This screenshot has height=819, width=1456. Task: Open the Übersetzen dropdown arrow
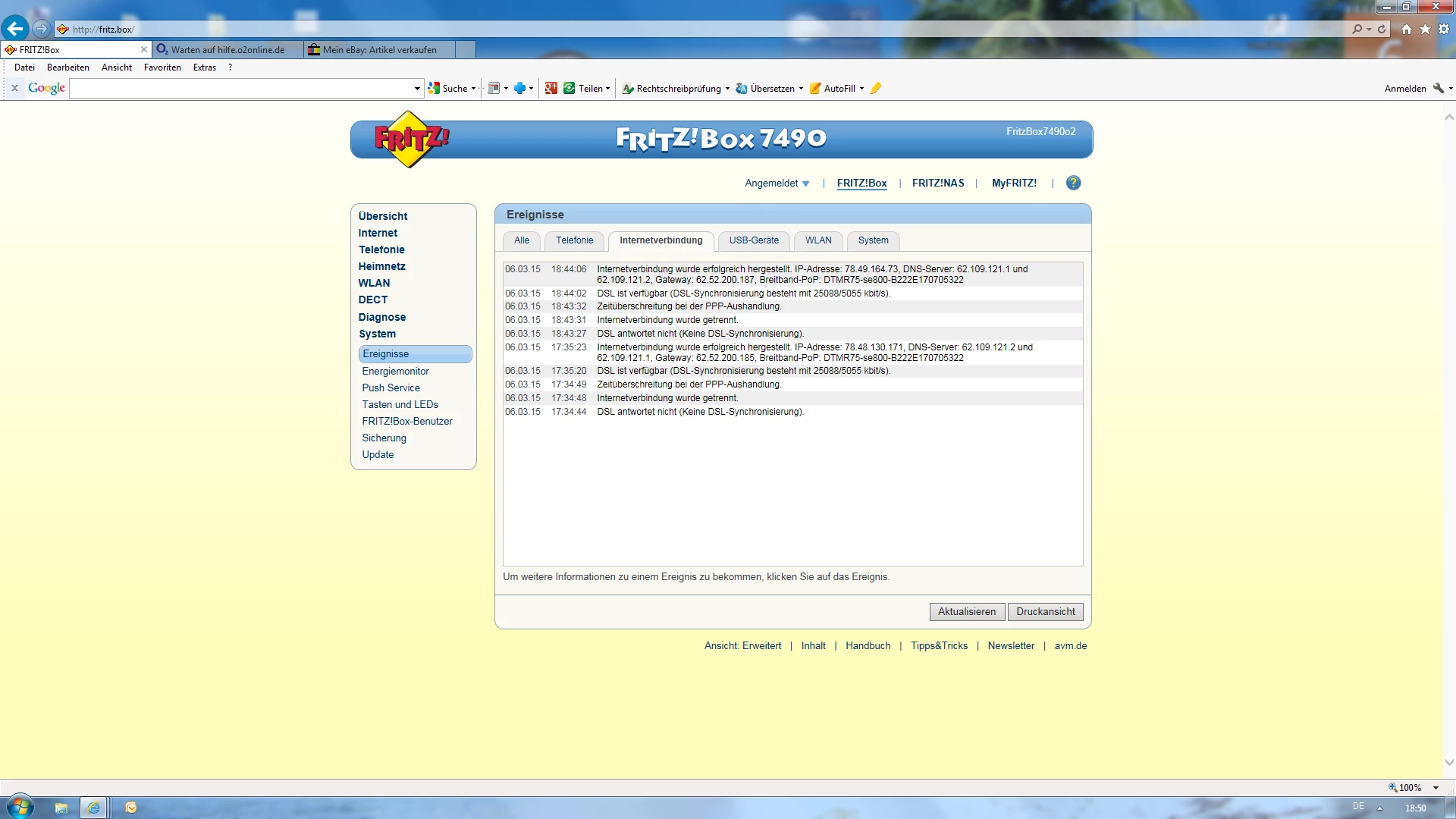click(801, 89)
